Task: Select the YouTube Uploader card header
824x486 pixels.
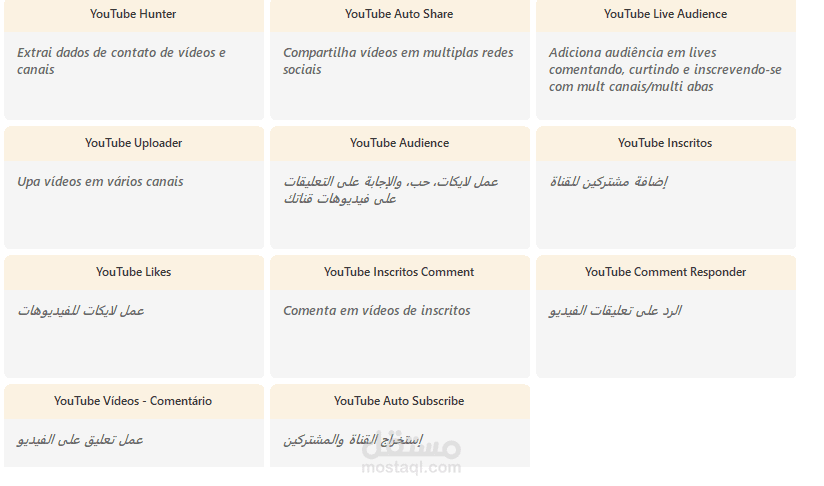Action: pos(133,143)
